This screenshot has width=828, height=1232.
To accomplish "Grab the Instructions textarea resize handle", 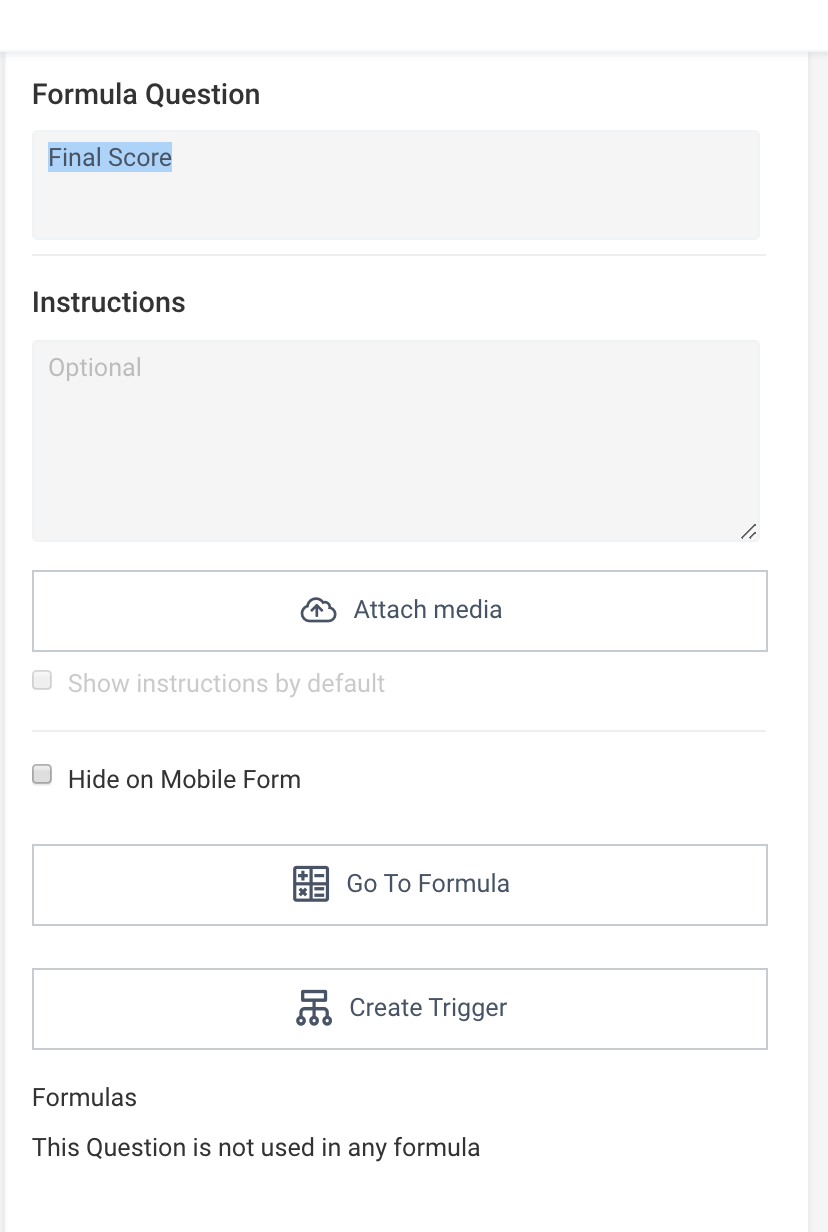I will pyautogui.click(x=748, y=531).
